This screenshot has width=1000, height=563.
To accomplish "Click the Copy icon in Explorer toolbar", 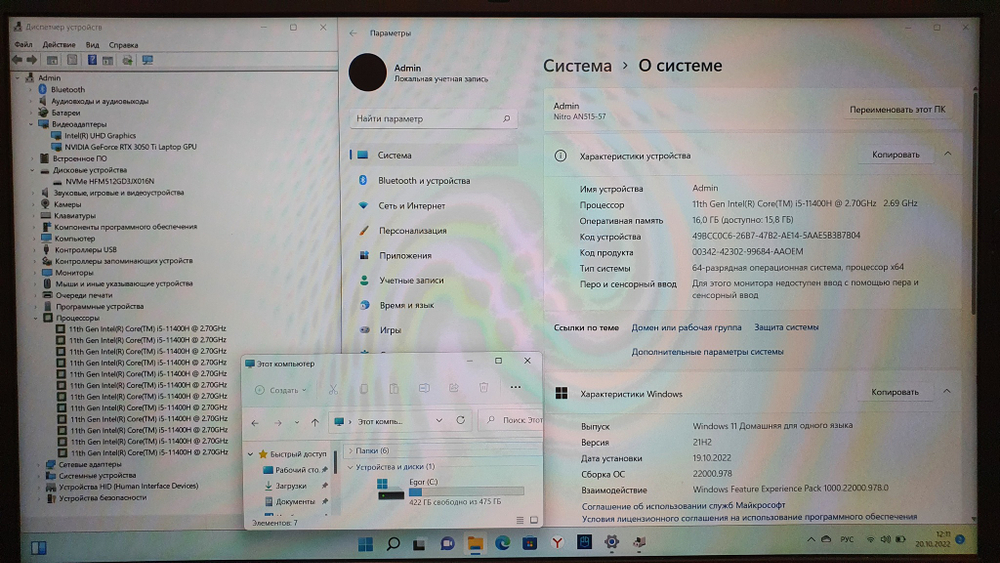I will pyautogui.click(x=364, y=389).
